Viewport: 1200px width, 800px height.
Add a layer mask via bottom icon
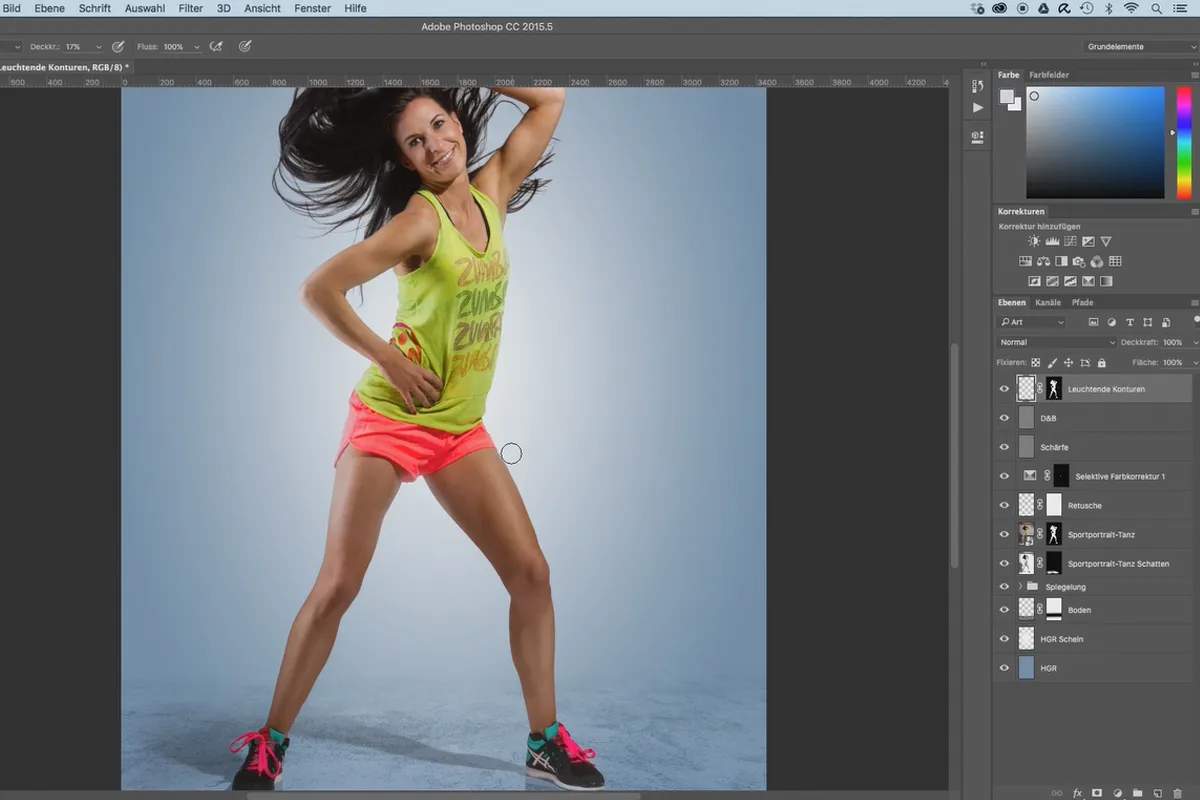tap(1097, 792)
